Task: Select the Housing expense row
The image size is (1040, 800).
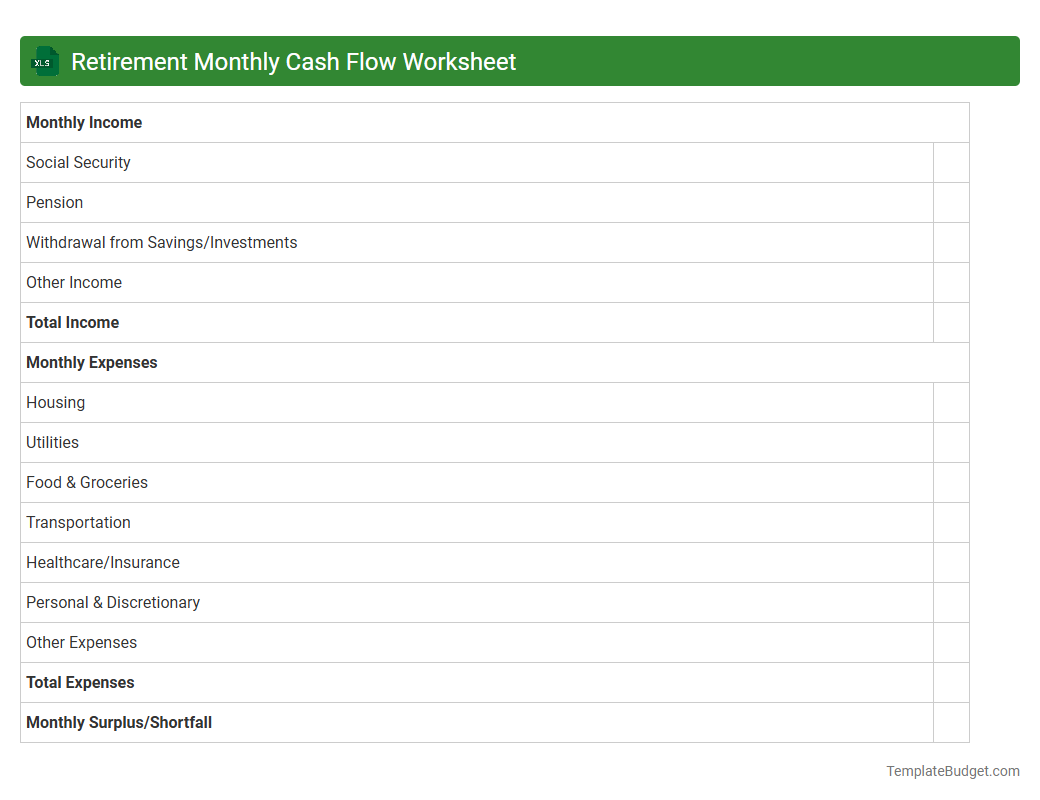Action: point(55,402)
